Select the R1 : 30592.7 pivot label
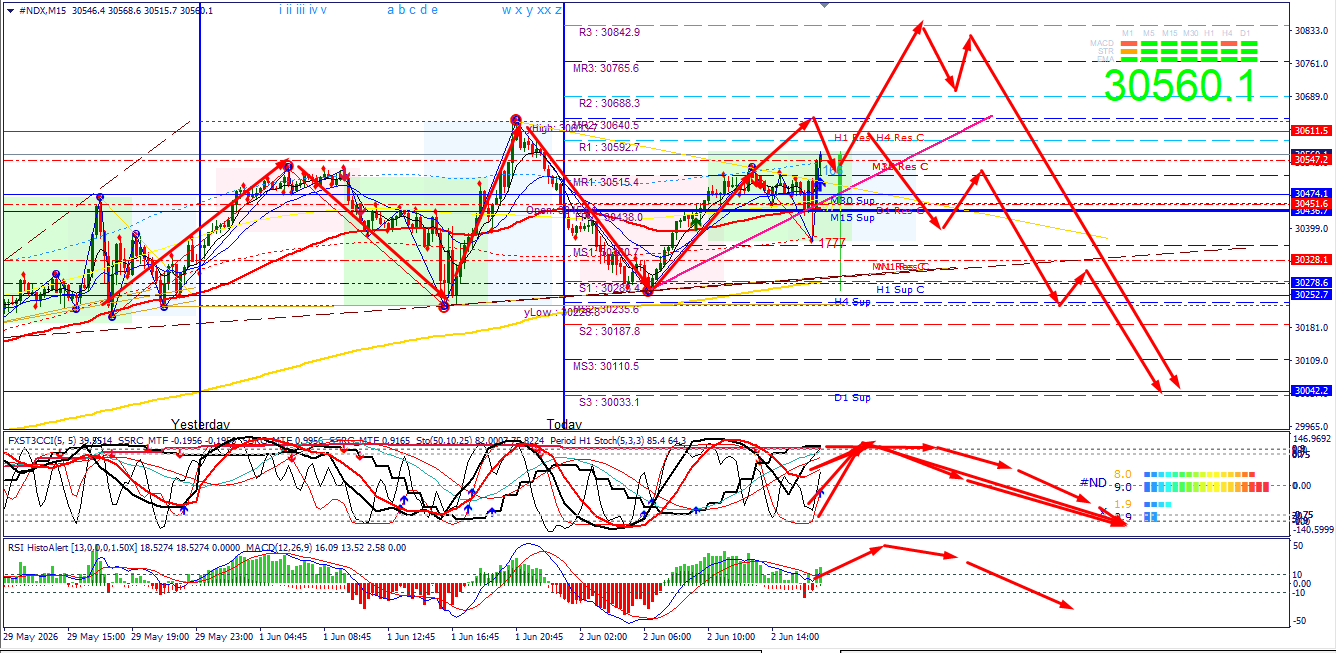This screenshot has width=1336, height=653. tap(610, 147)
